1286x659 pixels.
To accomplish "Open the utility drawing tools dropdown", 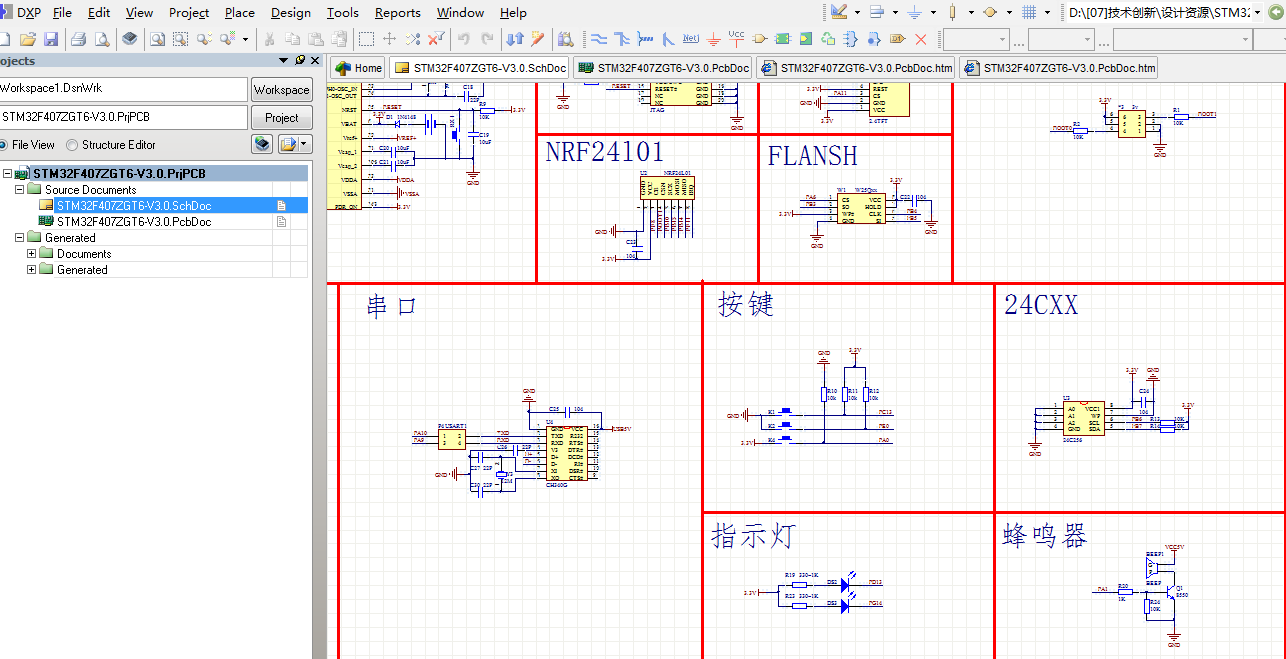I will [857, 12].
